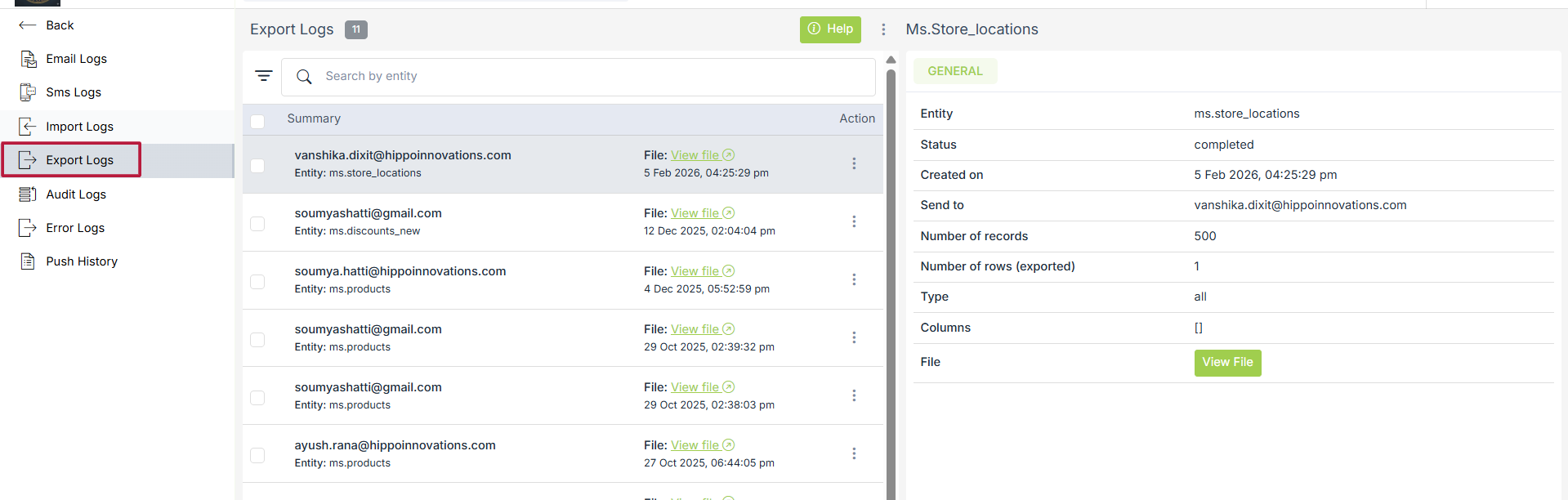
Task: Select the GENERAL tab
Action: coord(954,71)
